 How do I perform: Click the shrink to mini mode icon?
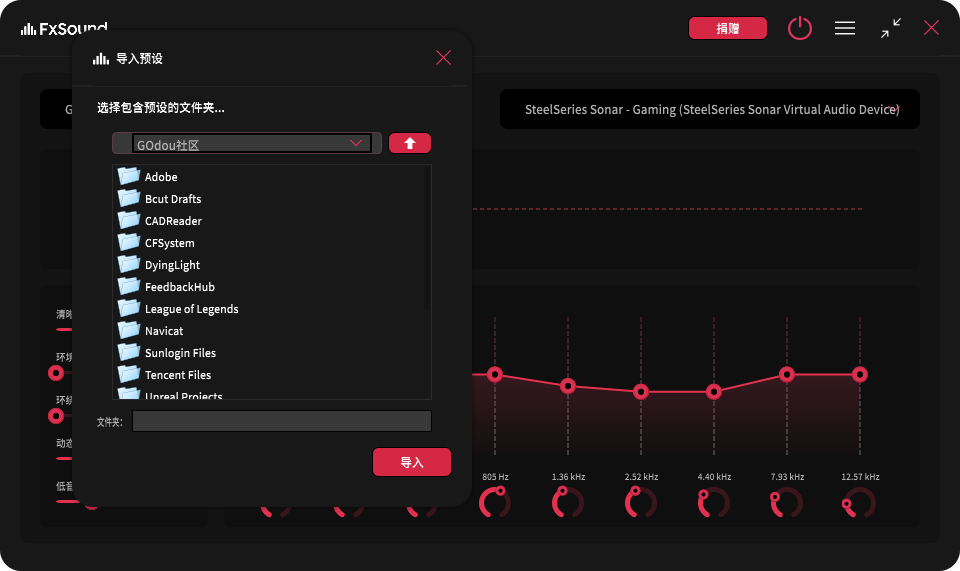891,28
